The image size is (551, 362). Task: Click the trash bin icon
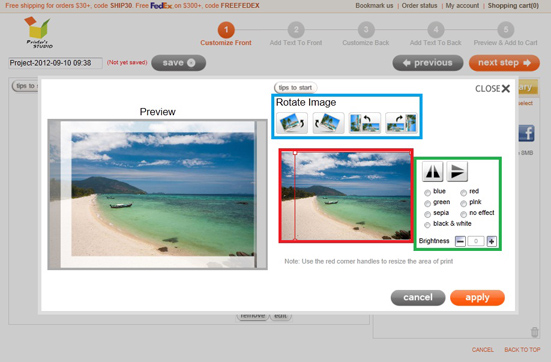point(534,332)
